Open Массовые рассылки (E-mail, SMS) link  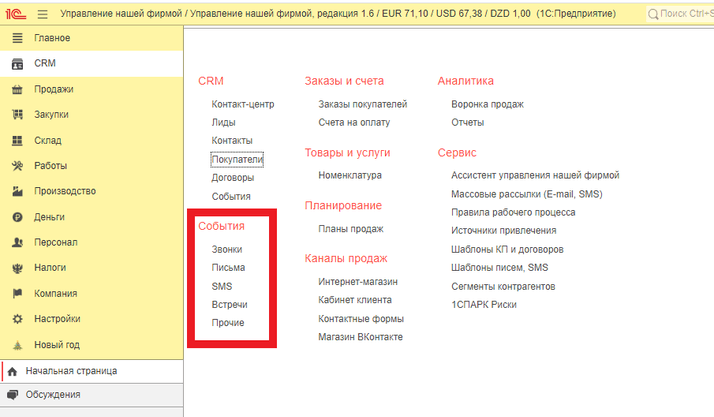click(526, 194)
